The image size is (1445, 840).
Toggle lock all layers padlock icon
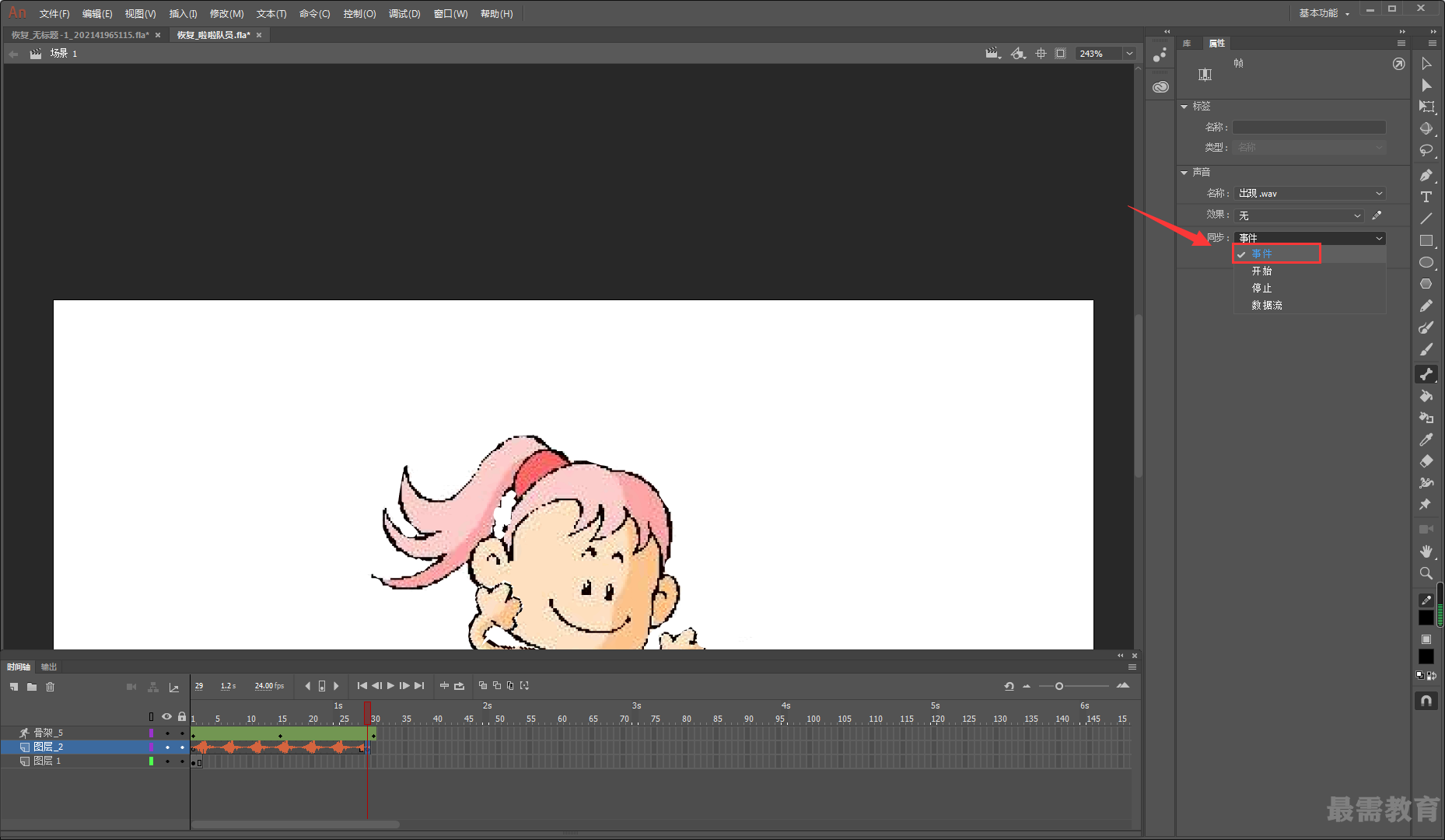click(x=182, y=716)
